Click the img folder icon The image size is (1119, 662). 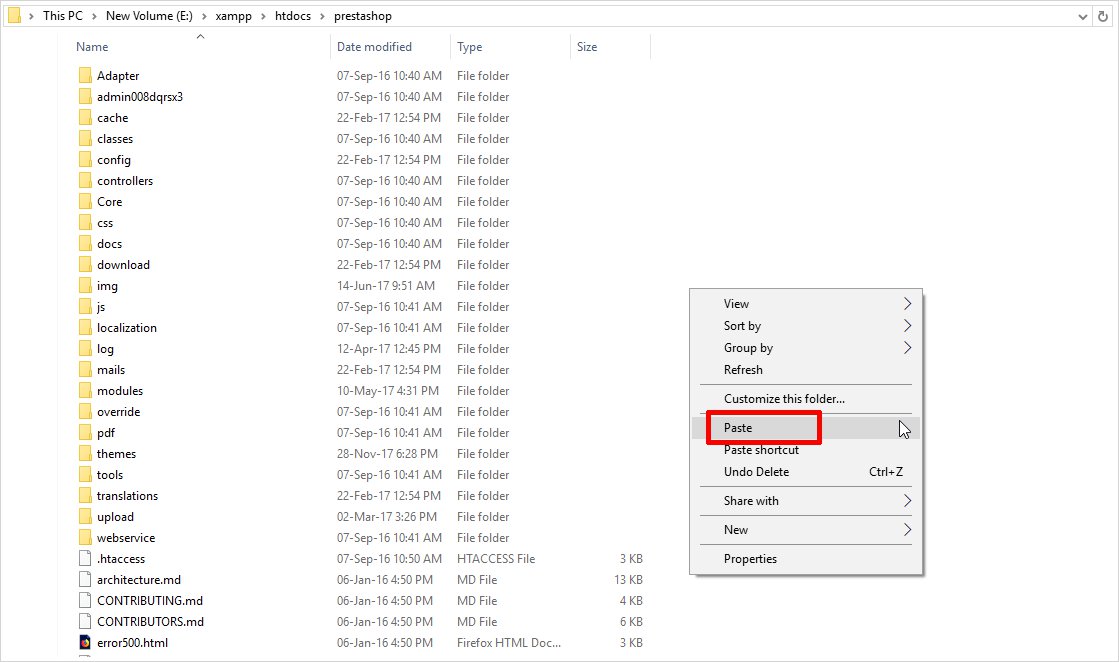(x=85, y=286)
